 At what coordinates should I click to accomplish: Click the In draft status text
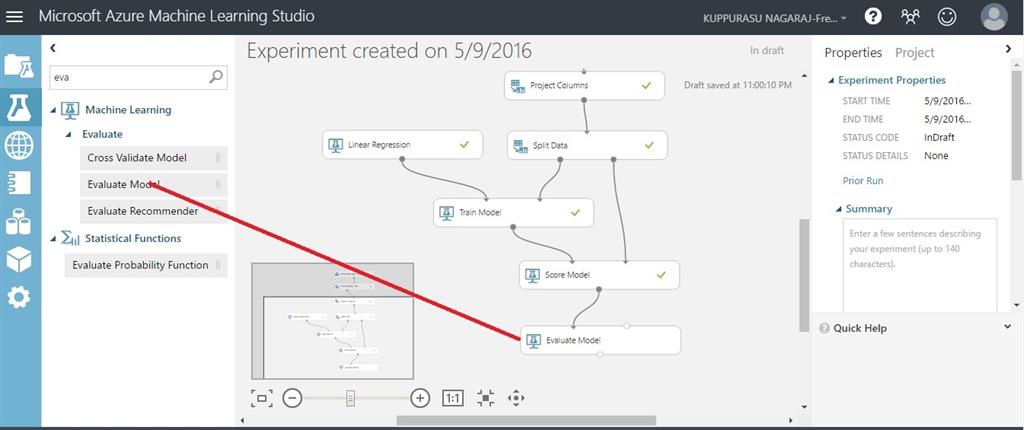pos(767,50)
